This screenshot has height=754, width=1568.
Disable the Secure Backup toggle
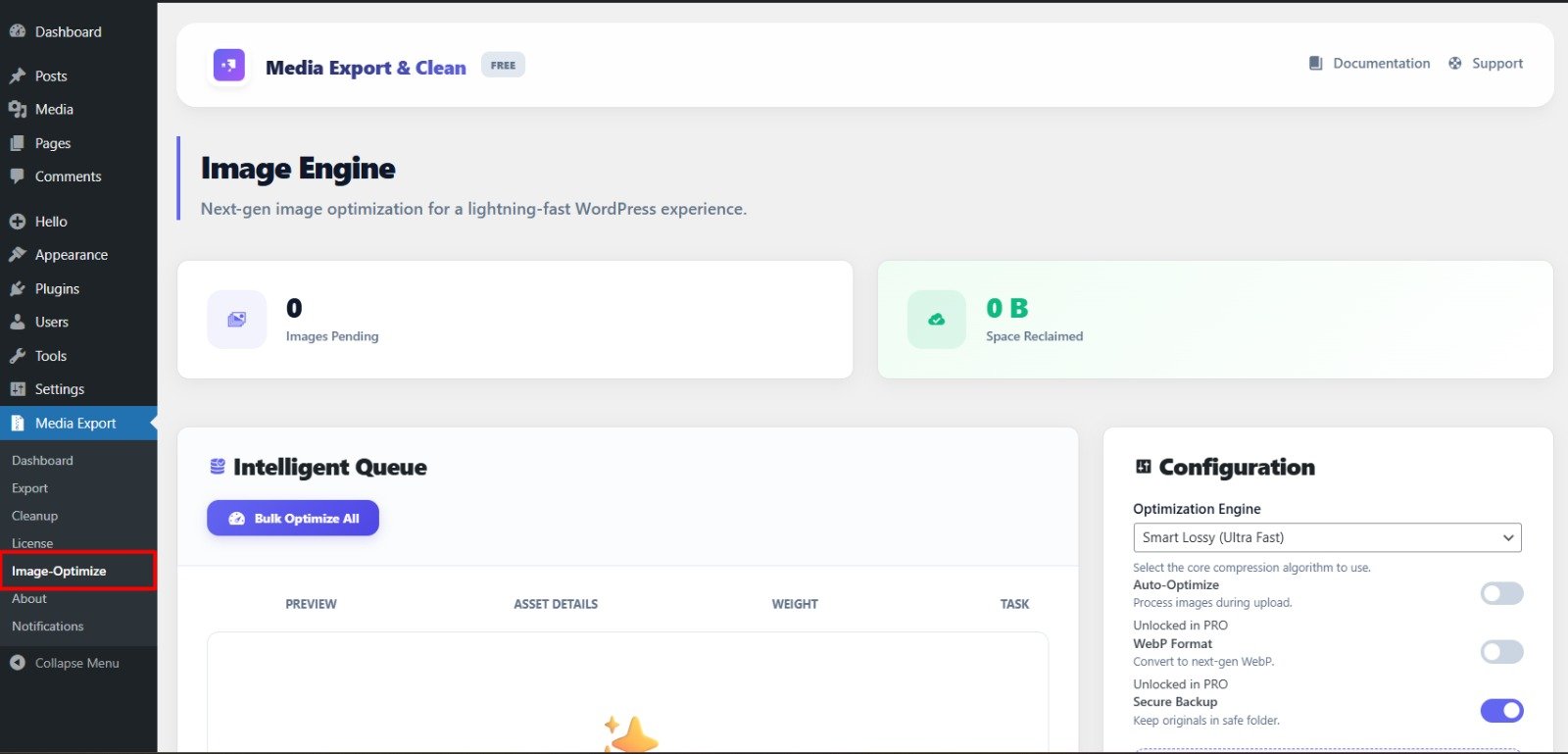point(1501,710)
